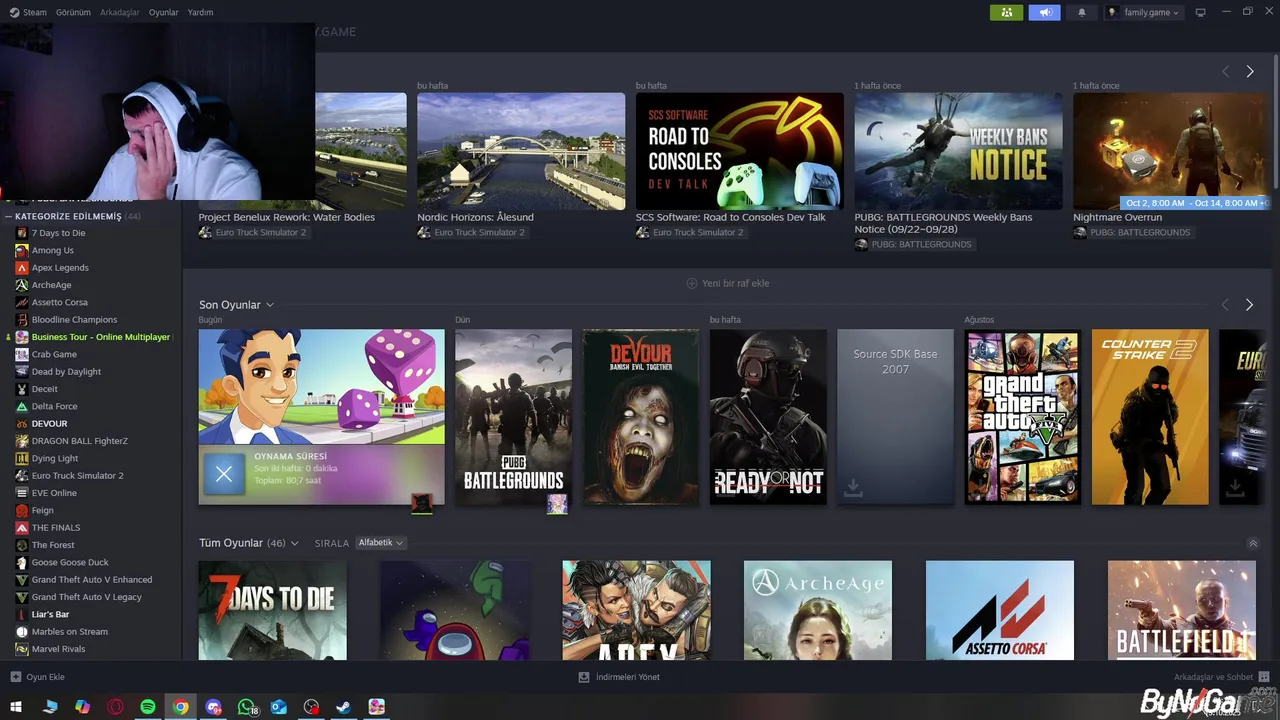Select Bloodline Champions in the library list
Screen dimensions: 1280x720
[x=74, y=319]
